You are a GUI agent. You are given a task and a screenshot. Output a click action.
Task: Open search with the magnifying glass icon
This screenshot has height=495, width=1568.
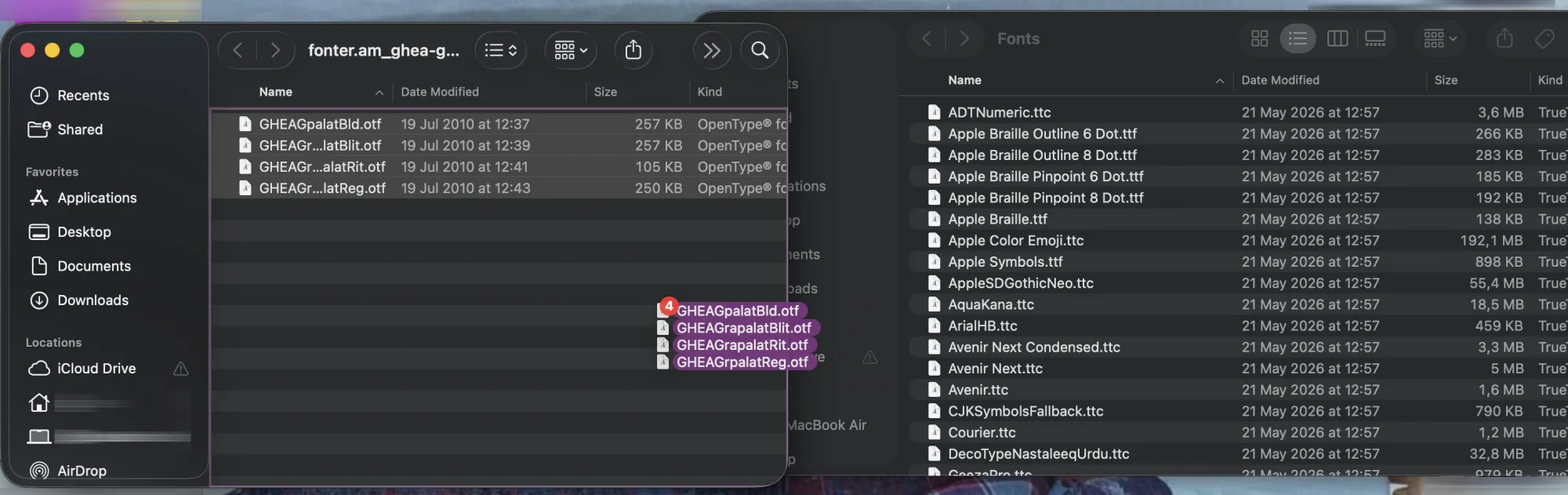point(759,50)
